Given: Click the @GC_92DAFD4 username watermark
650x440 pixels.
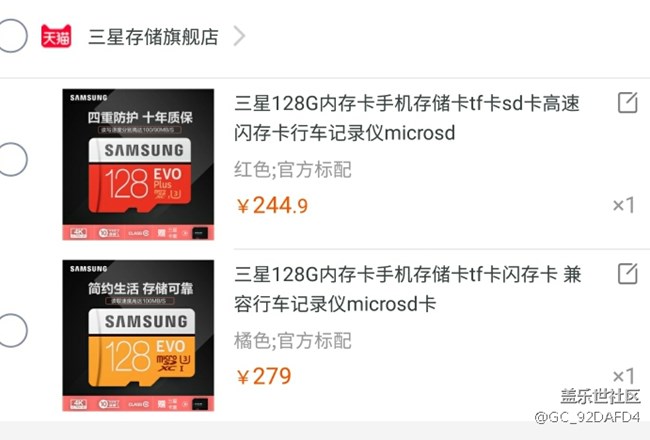Looking at the screenshot, I should pyautogui.click(x=587, y=417).
